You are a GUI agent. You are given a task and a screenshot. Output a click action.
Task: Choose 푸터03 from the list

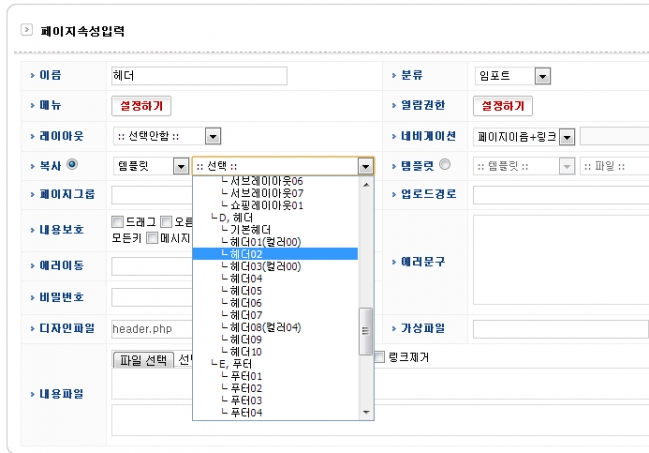coord(275,400)
